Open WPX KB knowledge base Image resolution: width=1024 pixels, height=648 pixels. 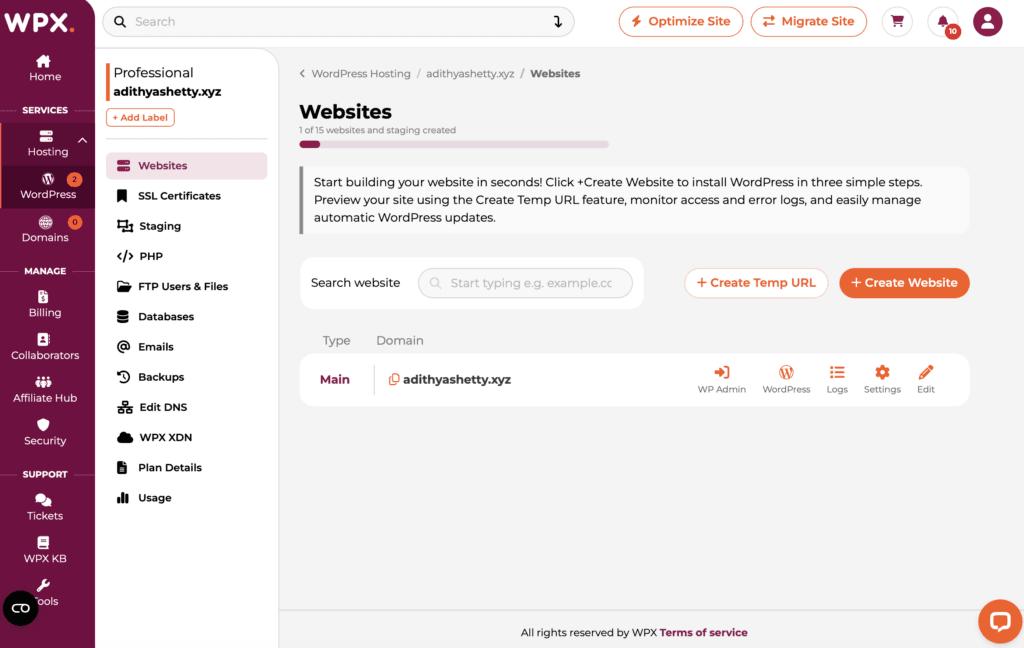[x=44, y=550]
